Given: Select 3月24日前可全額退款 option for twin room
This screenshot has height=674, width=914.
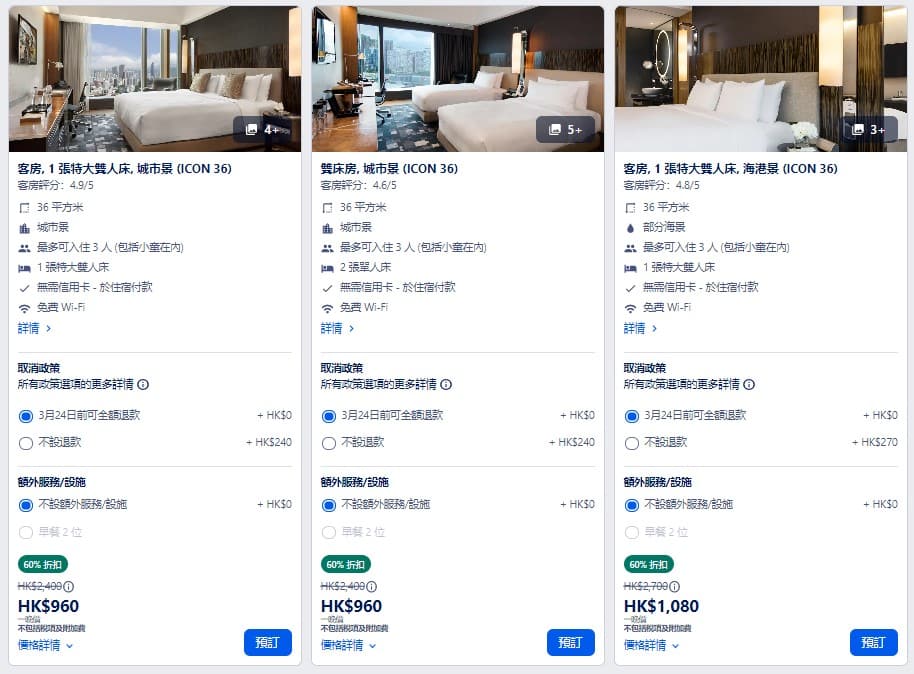Looking at the screenshot, I should pyautogui.click(x=329, y=416).
